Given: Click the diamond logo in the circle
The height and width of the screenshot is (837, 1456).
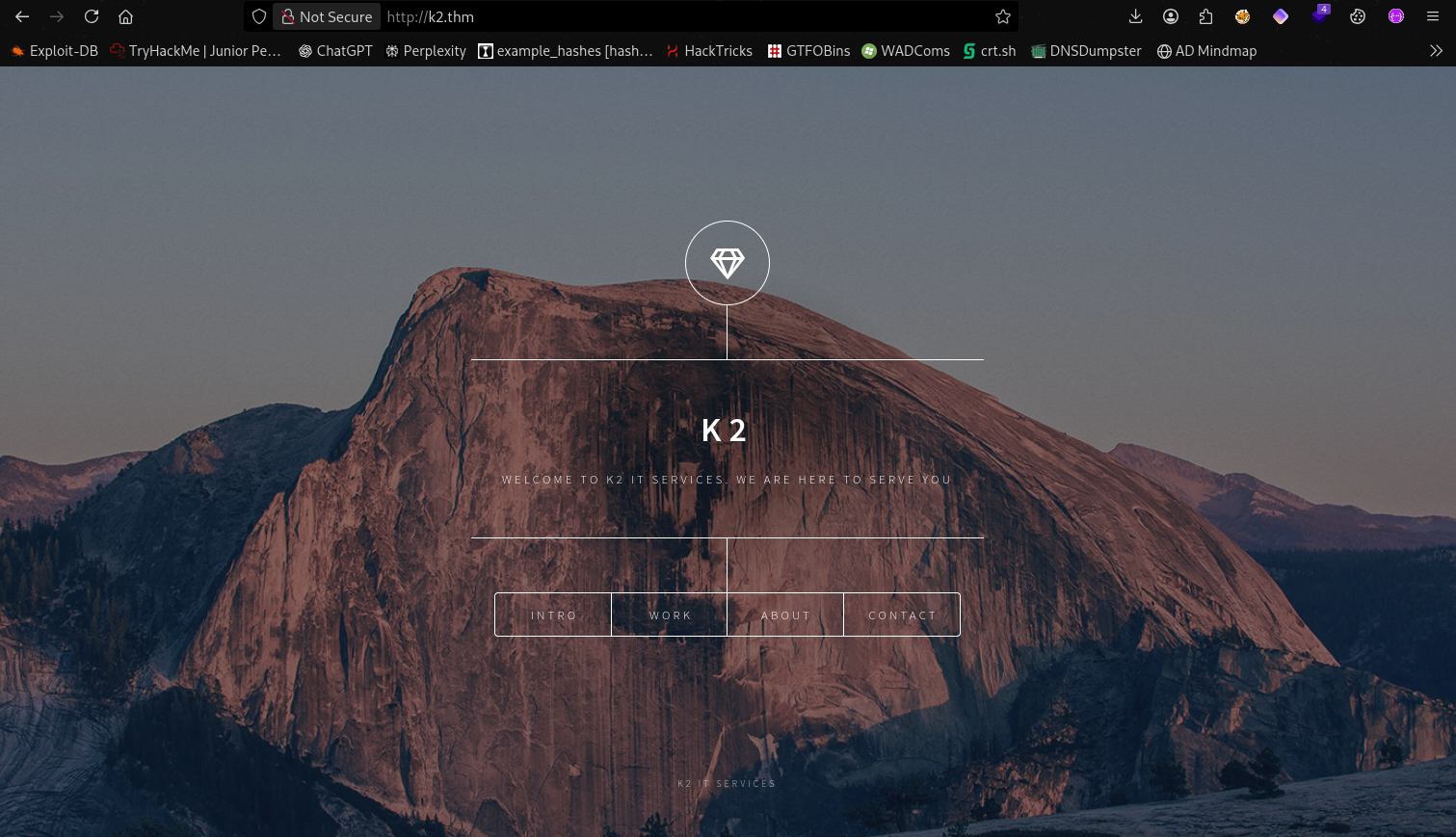Looking at the screenshot, I should pyautogui.click(x=727, y=263).
